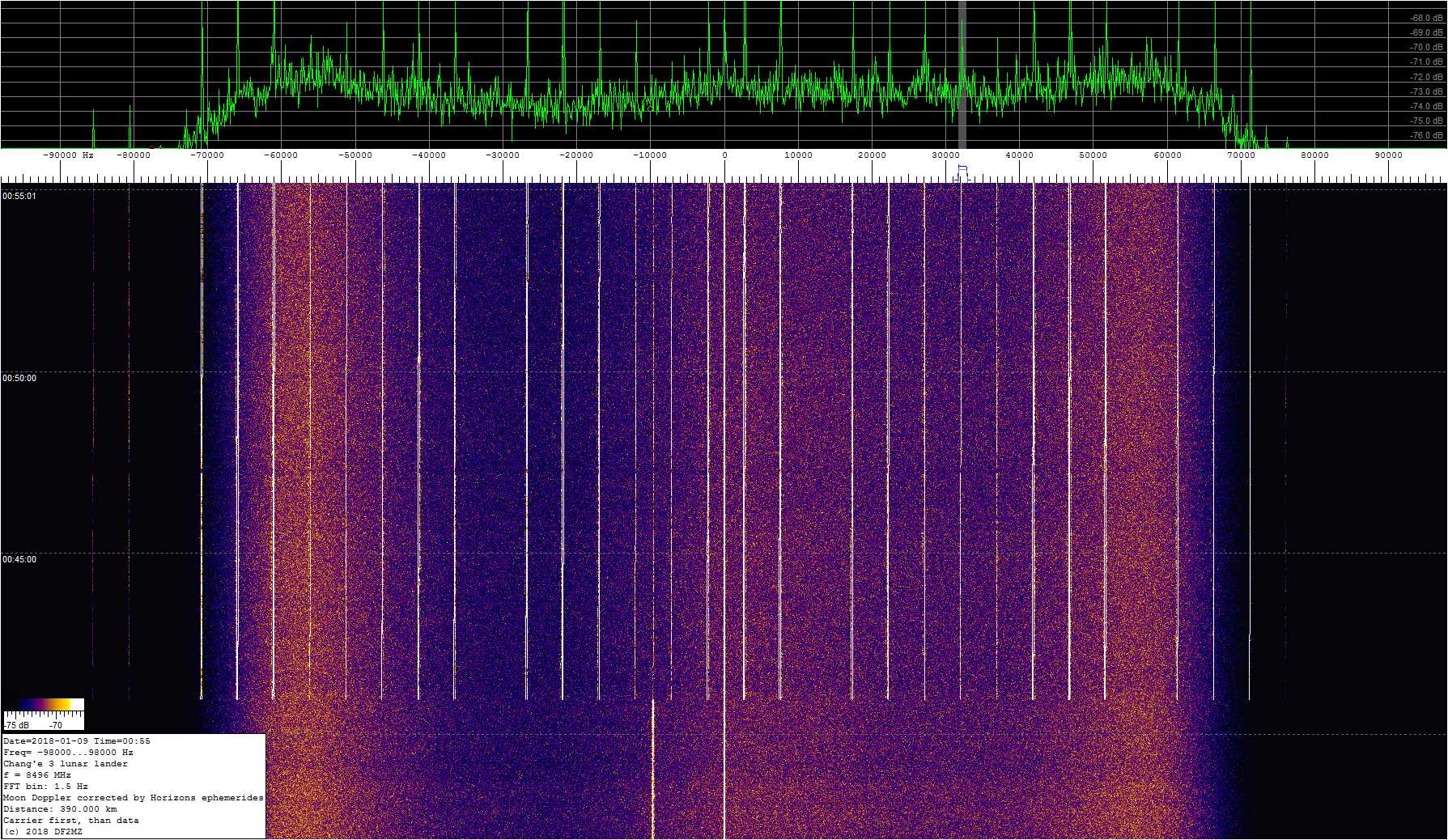1448x840 pixels.
Task: Click the "(c) 2018 DF2MZ" copyright text
Action: [x=43, y=832]
